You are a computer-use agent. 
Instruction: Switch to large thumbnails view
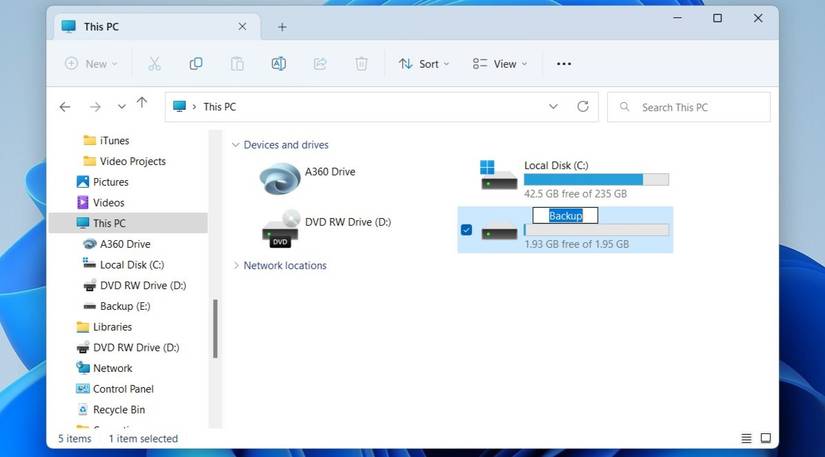point(766,438)
